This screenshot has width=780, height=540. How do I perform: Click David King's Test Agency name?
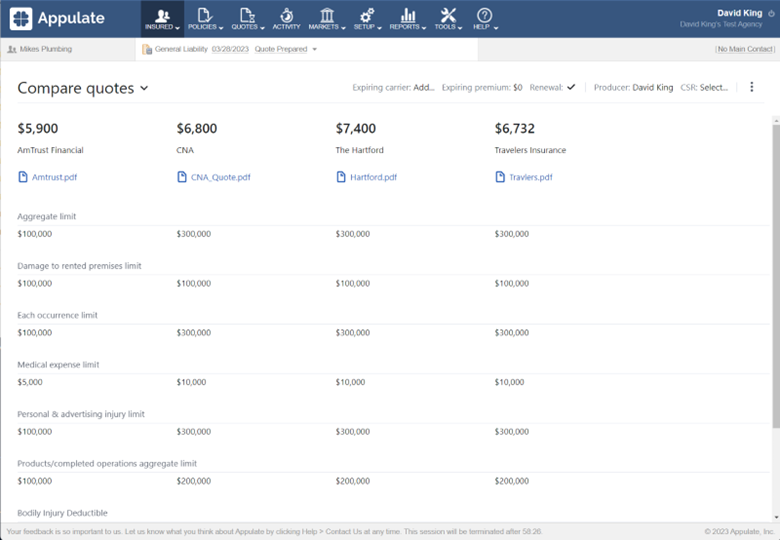(721, 24)
